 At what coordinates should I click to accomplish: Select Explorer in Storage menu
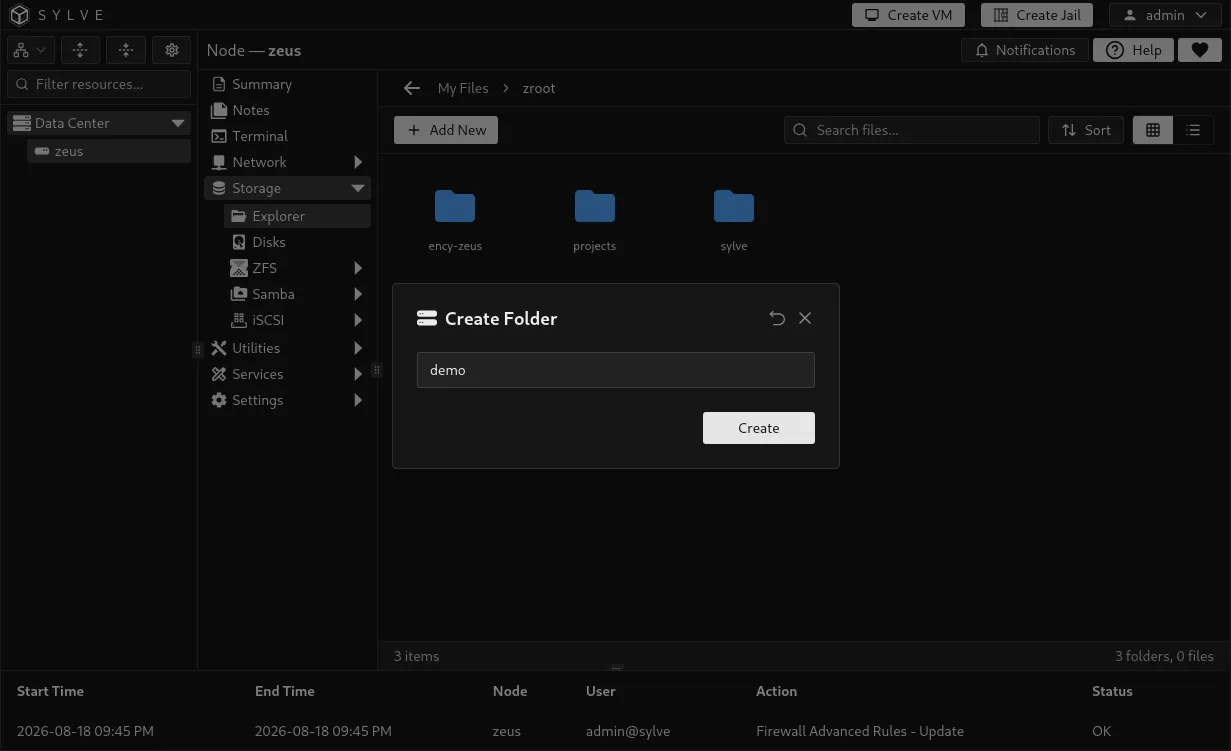[x=297, y=216]
